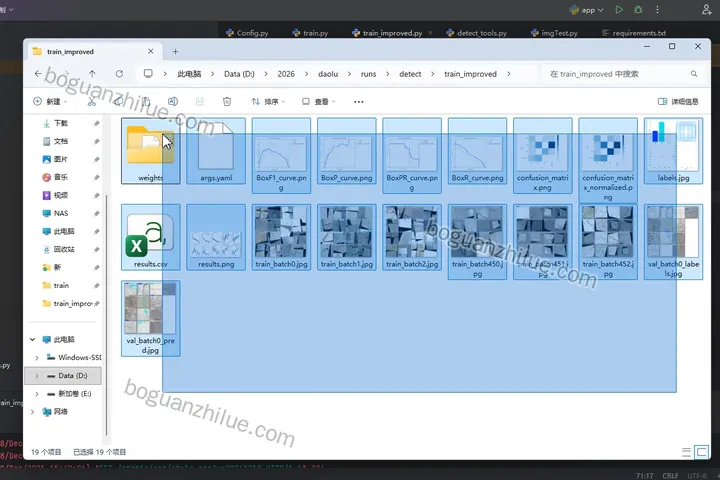Switch to train.py tab in PyCharm
This screenshot has width=720, height=480.
click(x=310, y=33)
